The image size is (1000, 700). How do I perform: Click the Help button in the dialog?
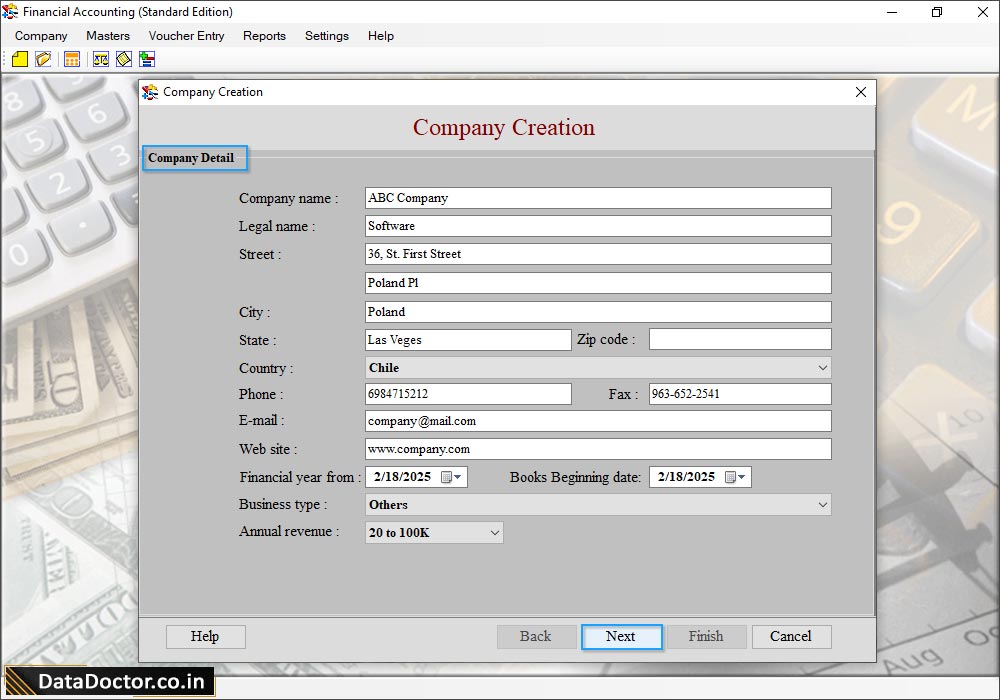click(205, 637)
